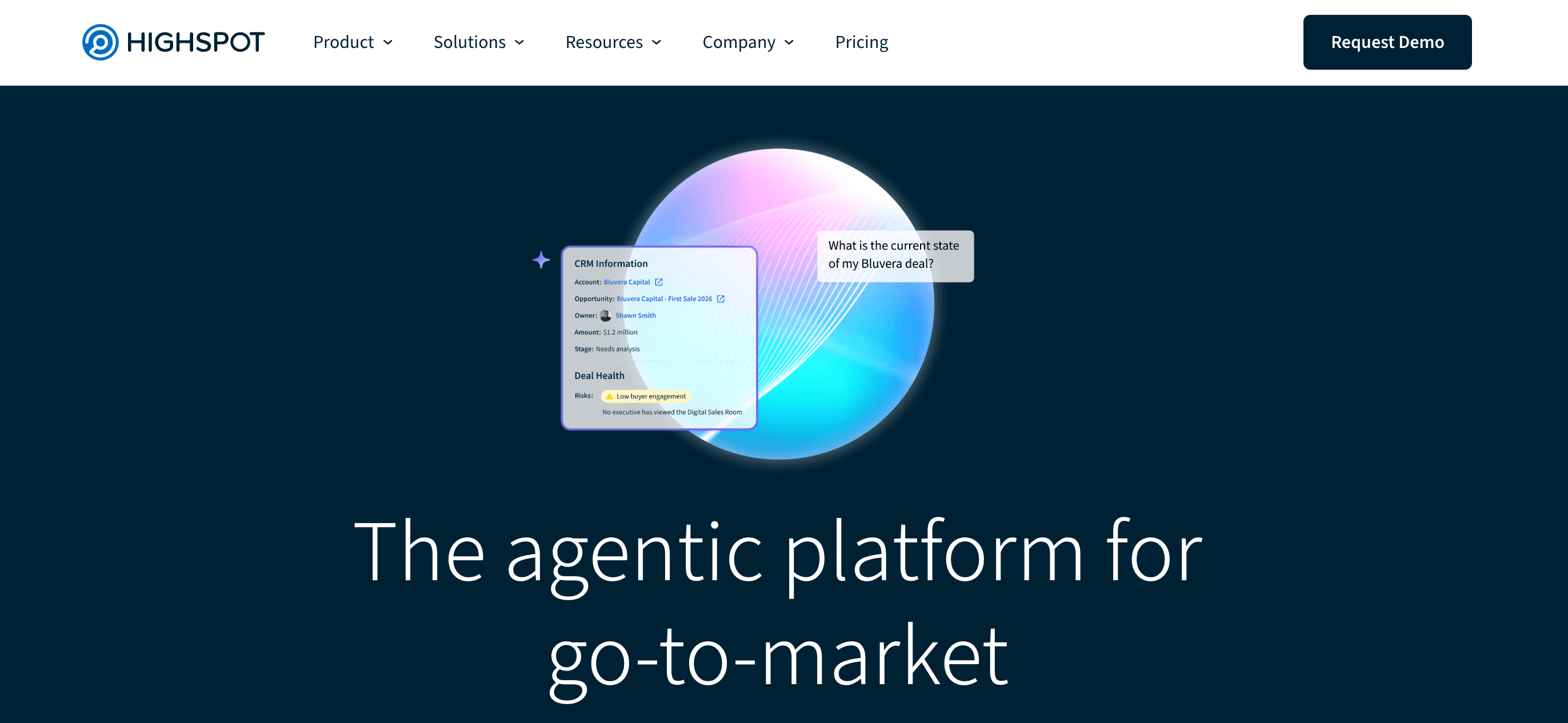Click the purple sparkle star icon
The height and width of the screenshot is (723, 1568).
click(x=541, y=260)
